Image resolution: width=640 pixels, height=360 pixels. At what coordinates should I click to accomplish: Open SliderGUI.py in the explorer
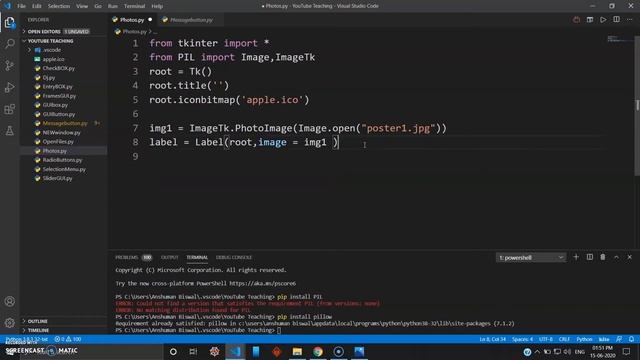tap(63, 178)
